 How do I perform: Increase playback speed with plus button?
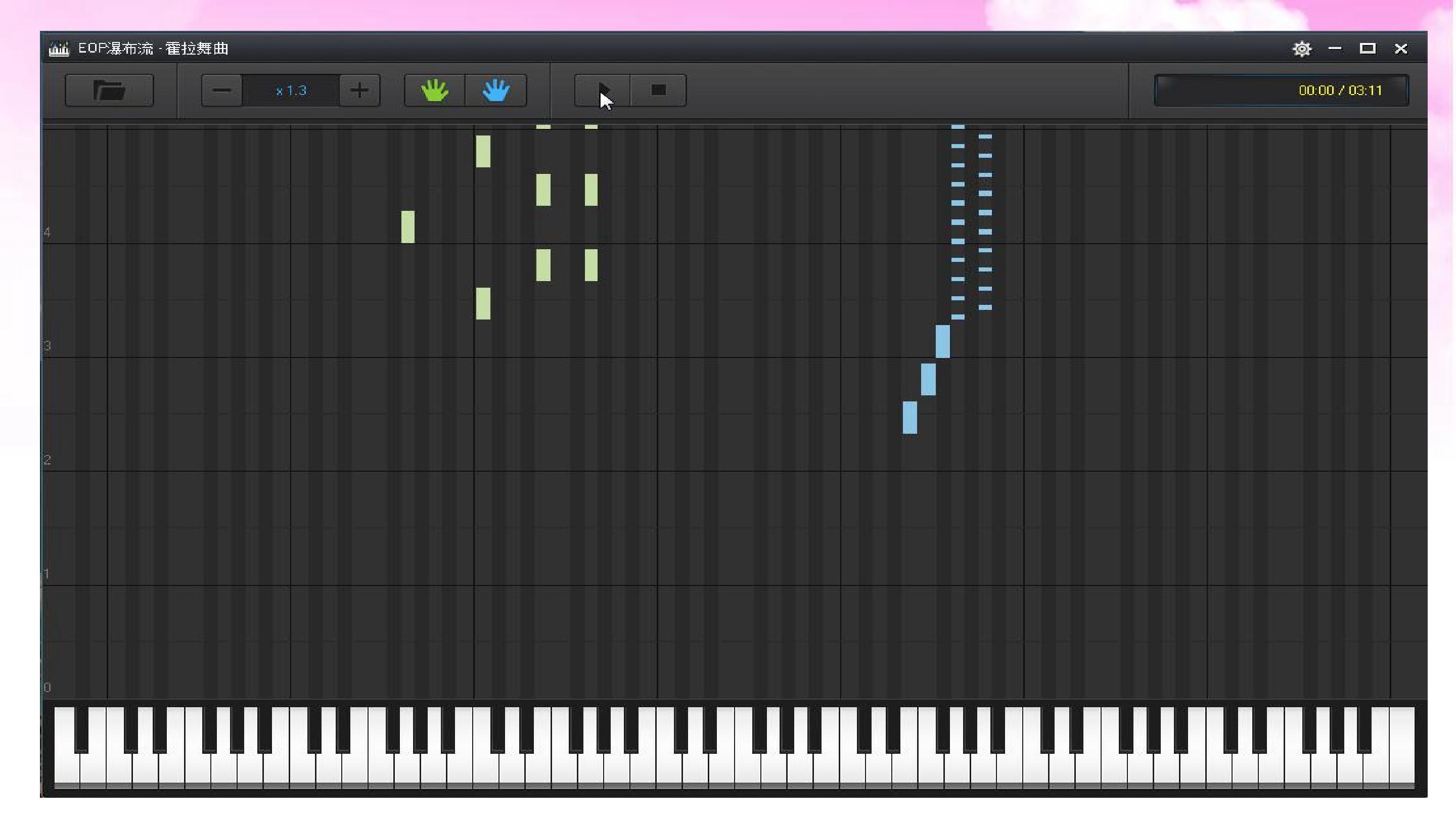(359, 90)
